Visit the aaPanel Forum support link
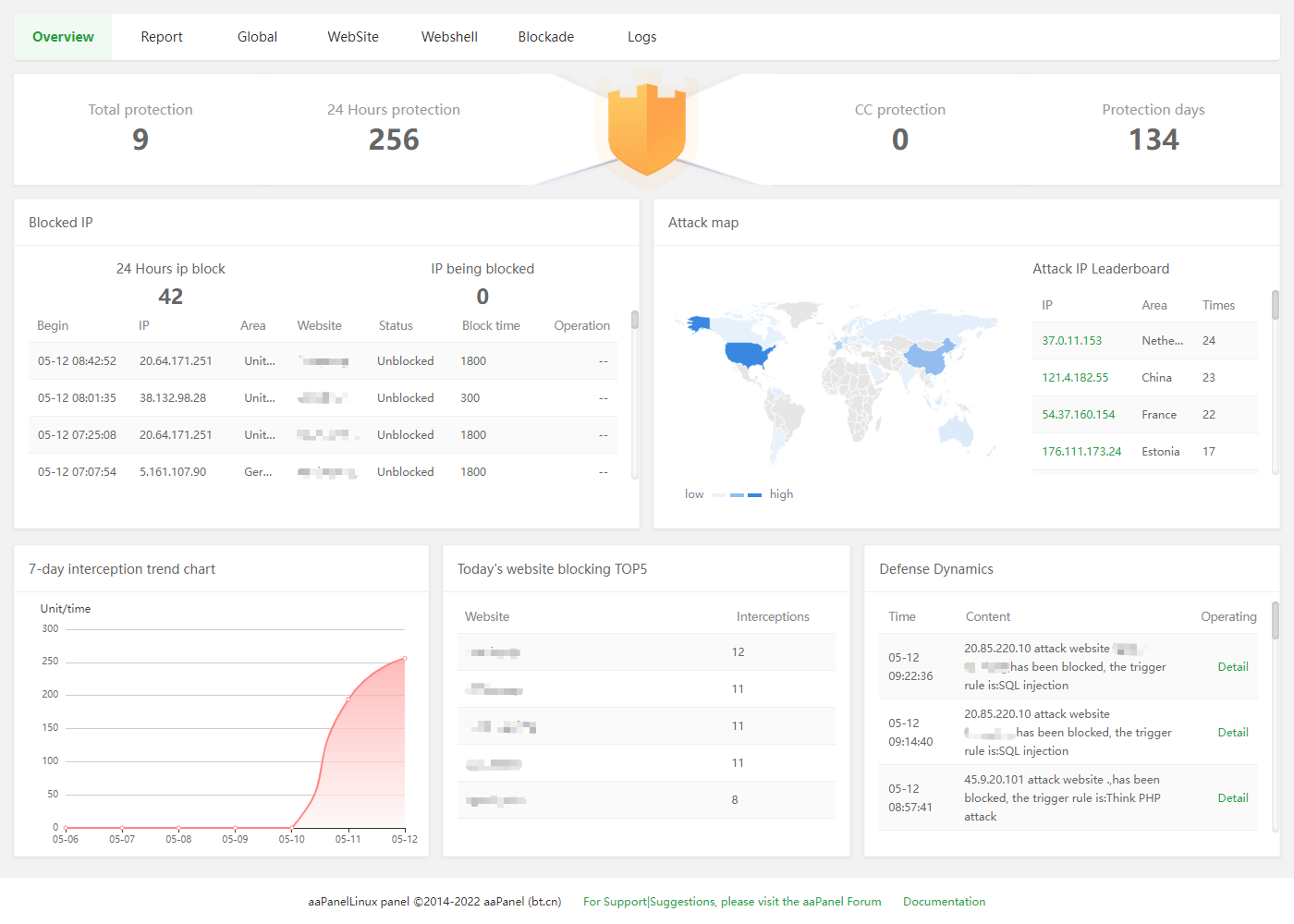 (x=732, y=902)
